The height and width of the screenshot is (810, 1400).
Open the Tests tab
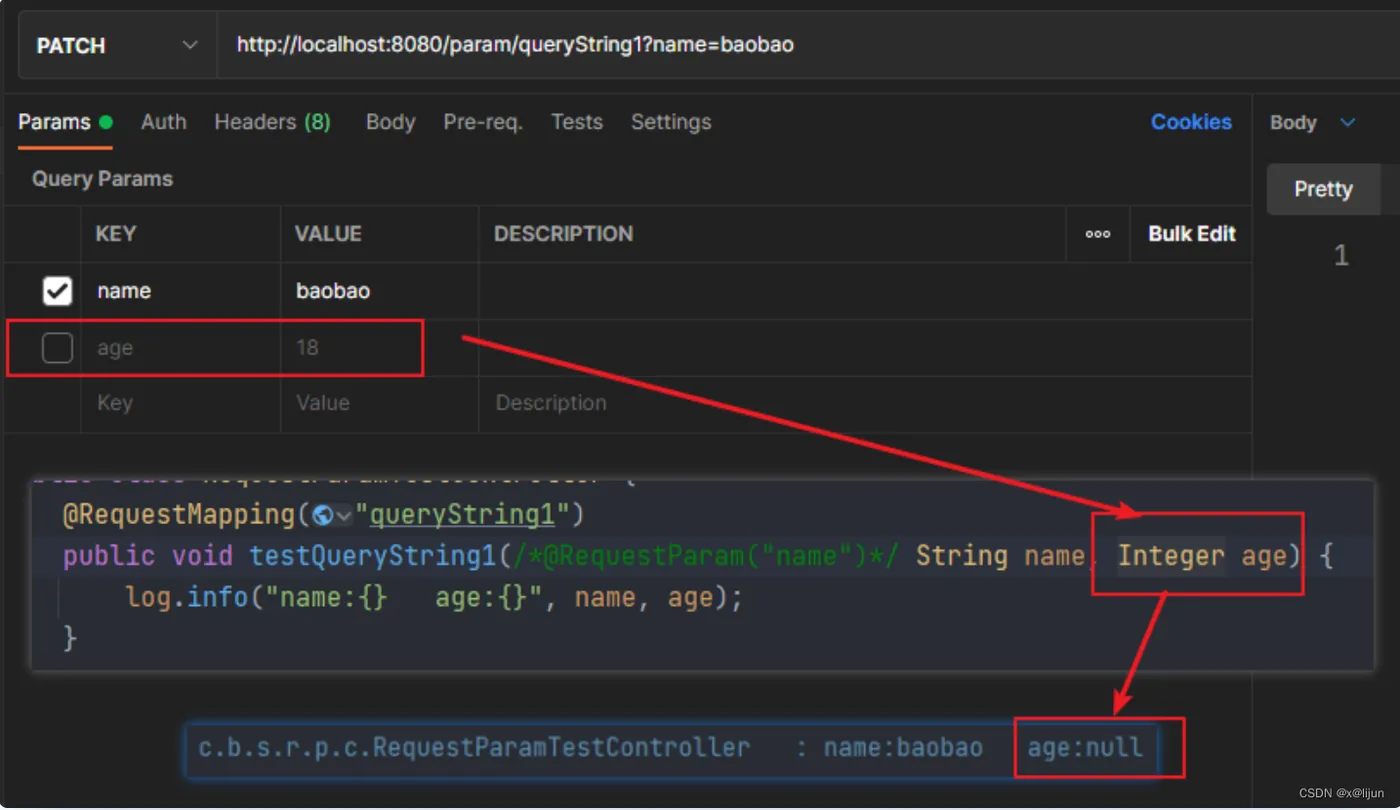click(x=577, y=122)
